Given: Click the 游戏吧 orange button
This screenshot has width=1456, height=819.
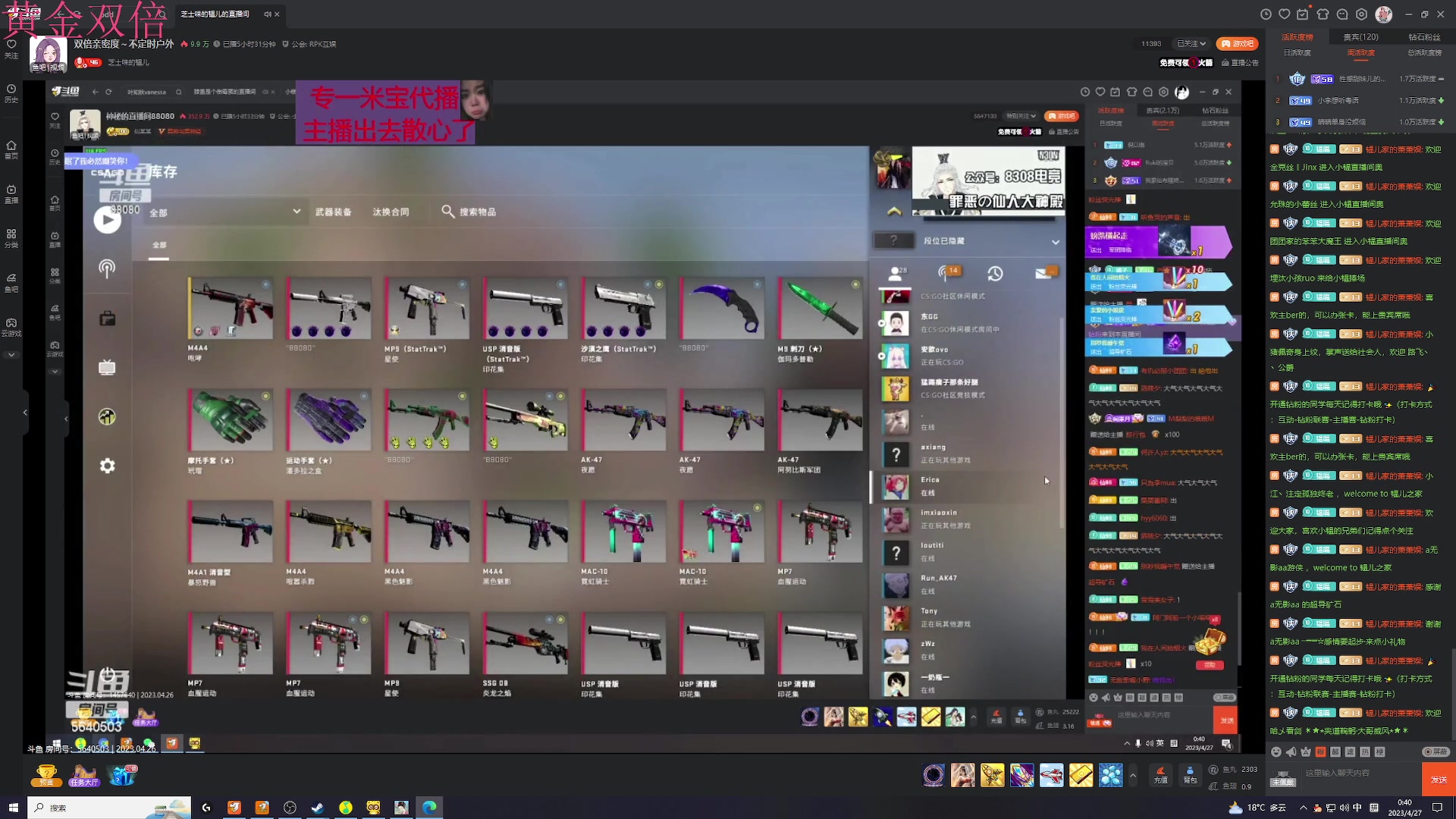Looking at the screenshot, I should 1237,43.
